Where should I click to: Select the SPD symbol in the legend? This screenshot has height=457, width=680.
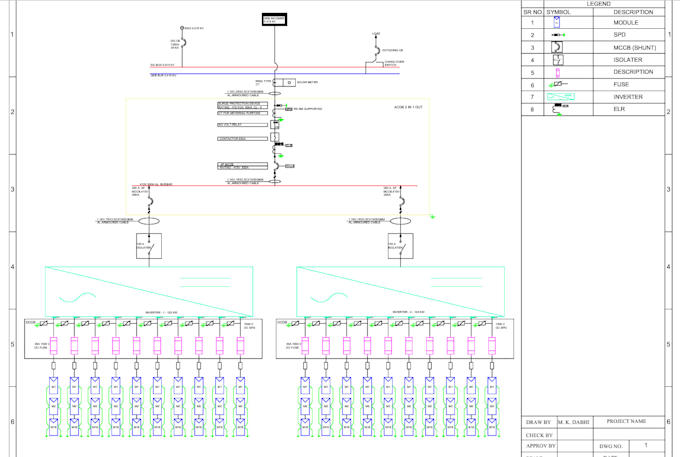[x=558, y=35]
